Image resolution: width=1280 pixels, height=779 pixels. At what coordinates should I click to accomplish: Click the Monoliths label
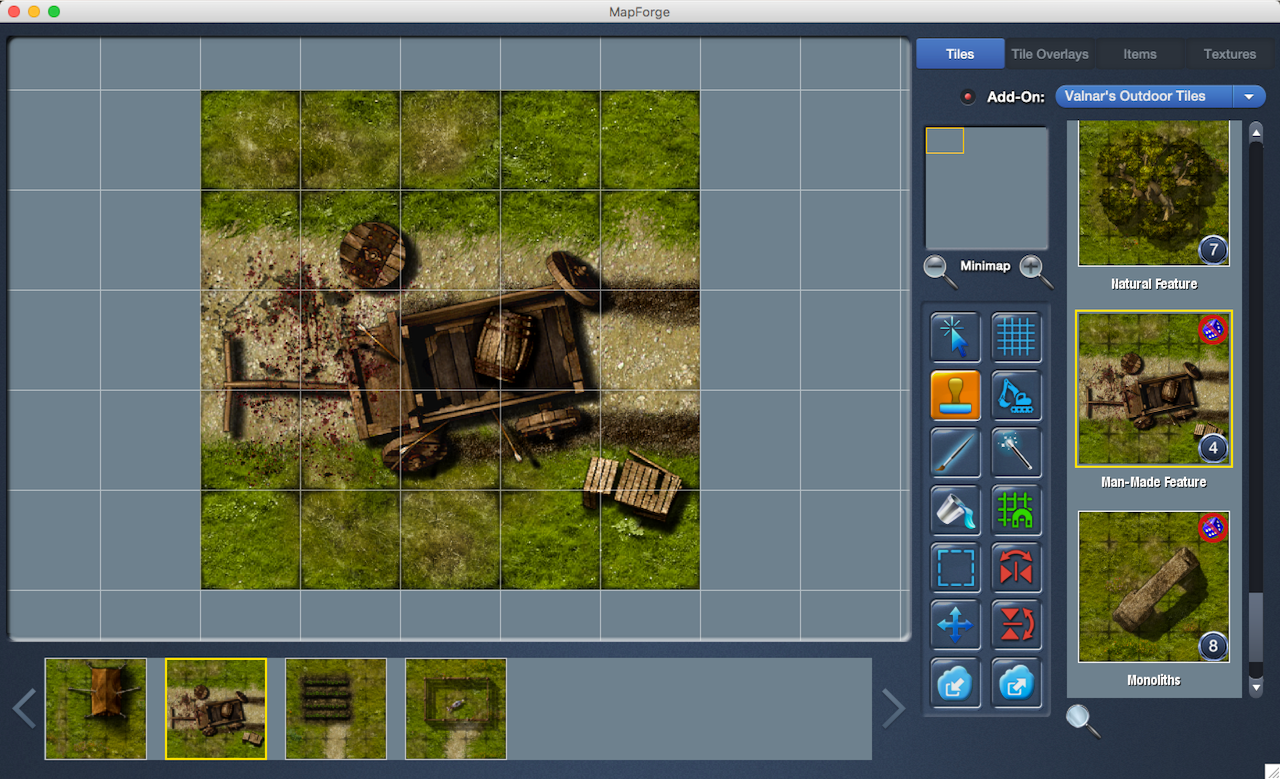(x=1154, y=680)
